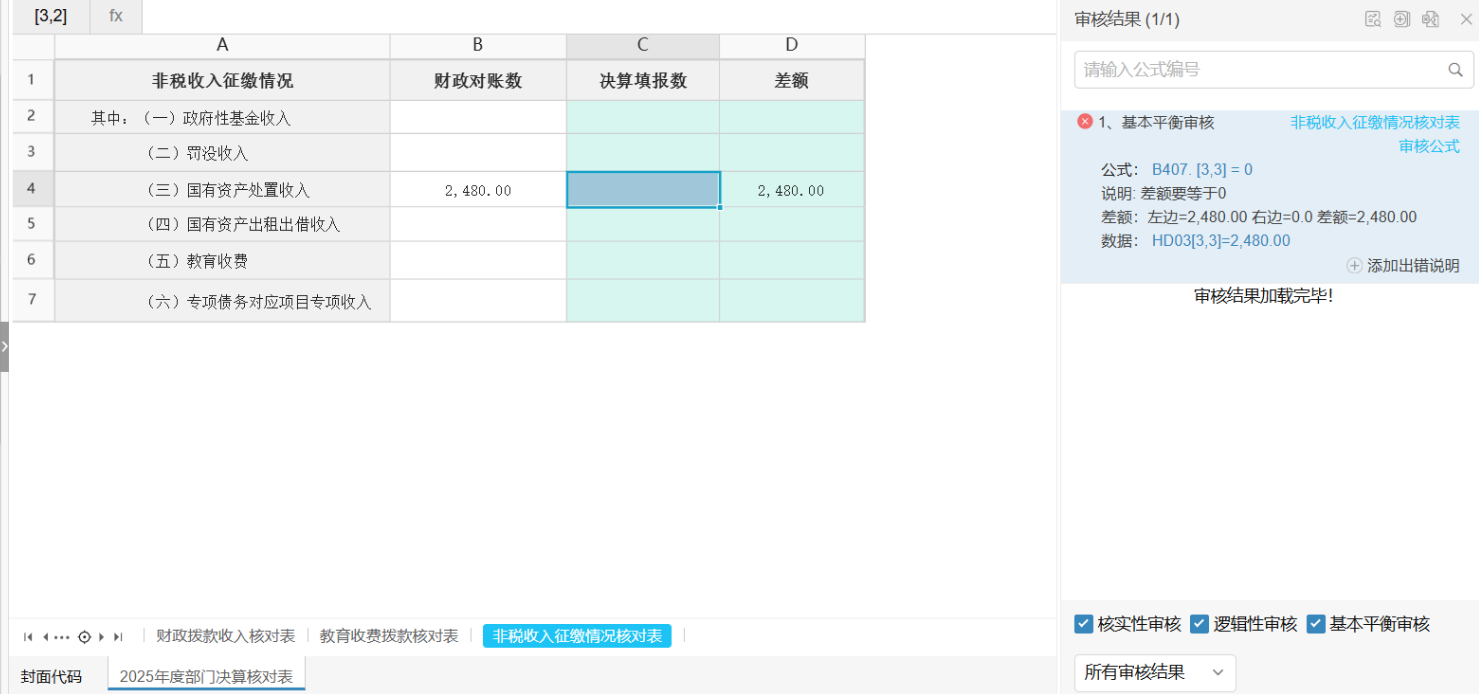Screen dimensions: 1479x694
Task: Open the 封面代码 bottom tab
Action: [x=51, y=676]
